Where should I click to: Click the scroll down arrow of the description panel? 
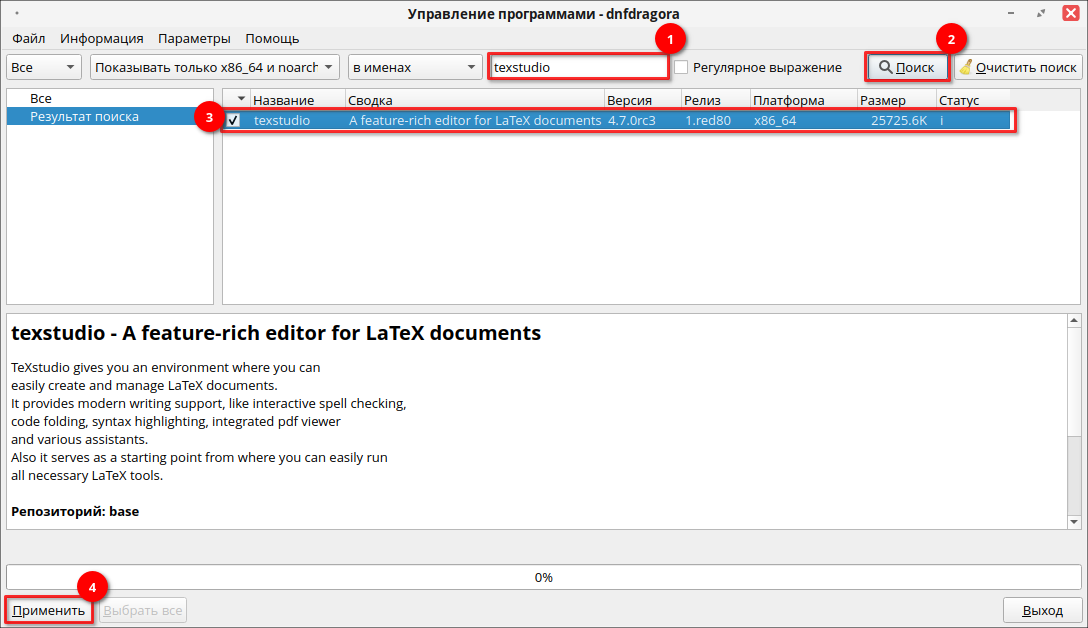tap(1074, 522)
